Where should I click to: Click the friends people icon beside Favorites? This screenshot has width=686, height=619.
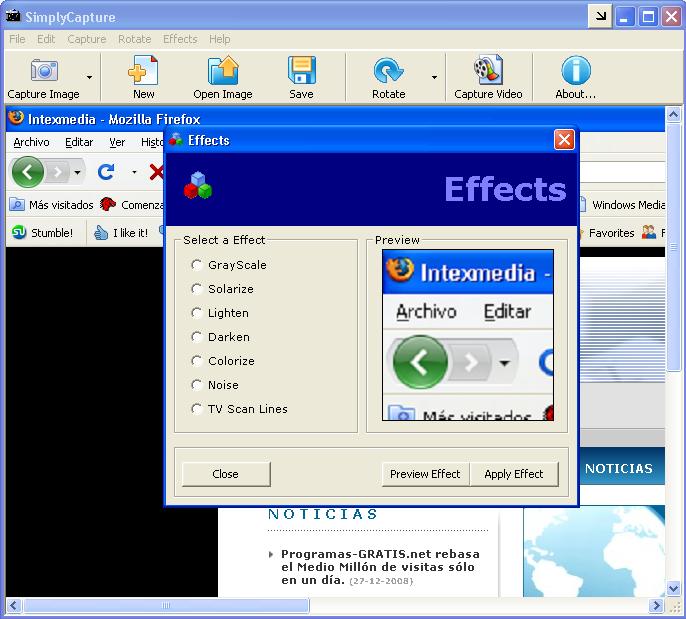point(649,232)
